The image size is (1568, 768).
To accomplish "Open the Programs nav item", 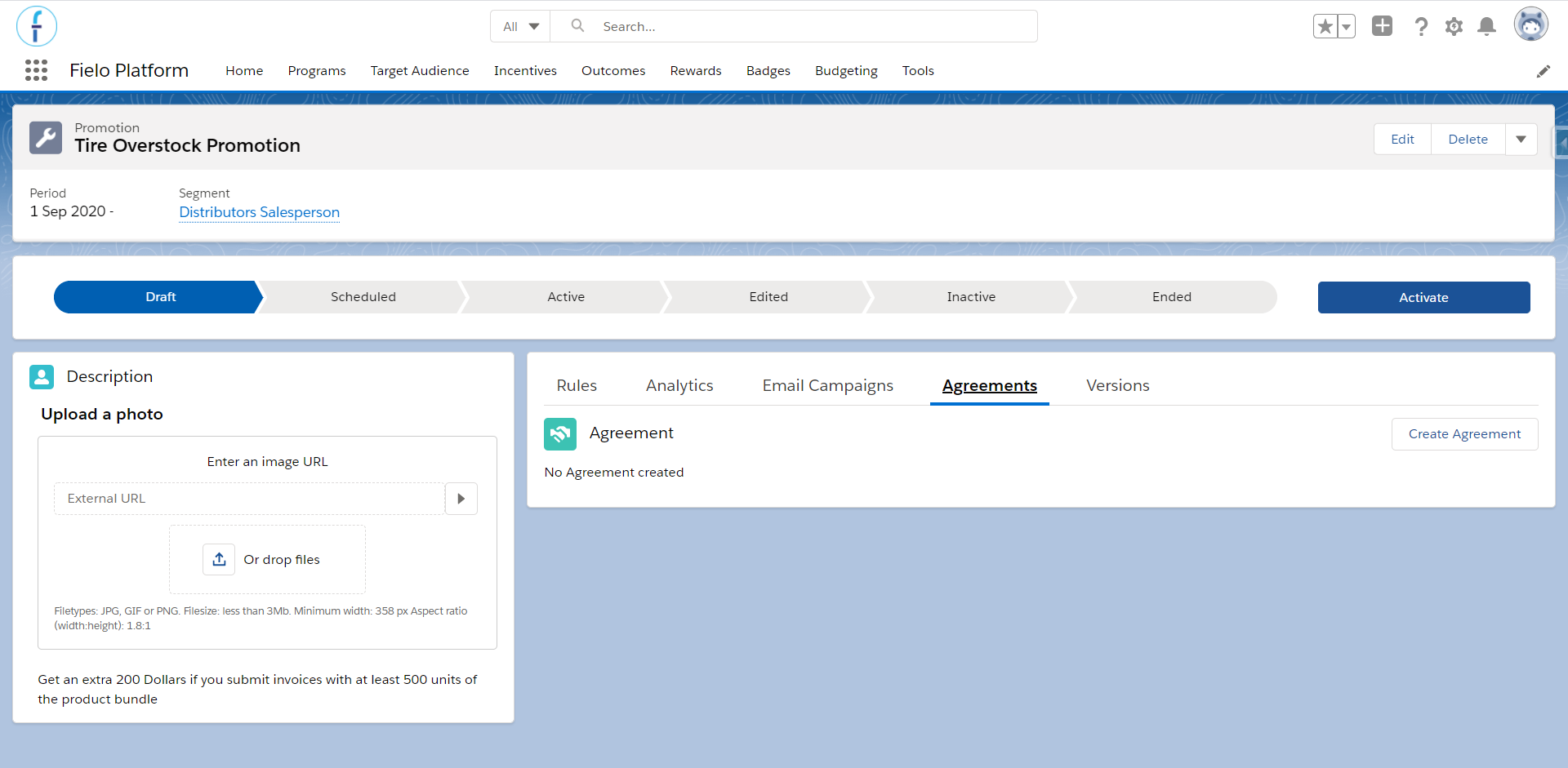I will [x=317, y=71].
